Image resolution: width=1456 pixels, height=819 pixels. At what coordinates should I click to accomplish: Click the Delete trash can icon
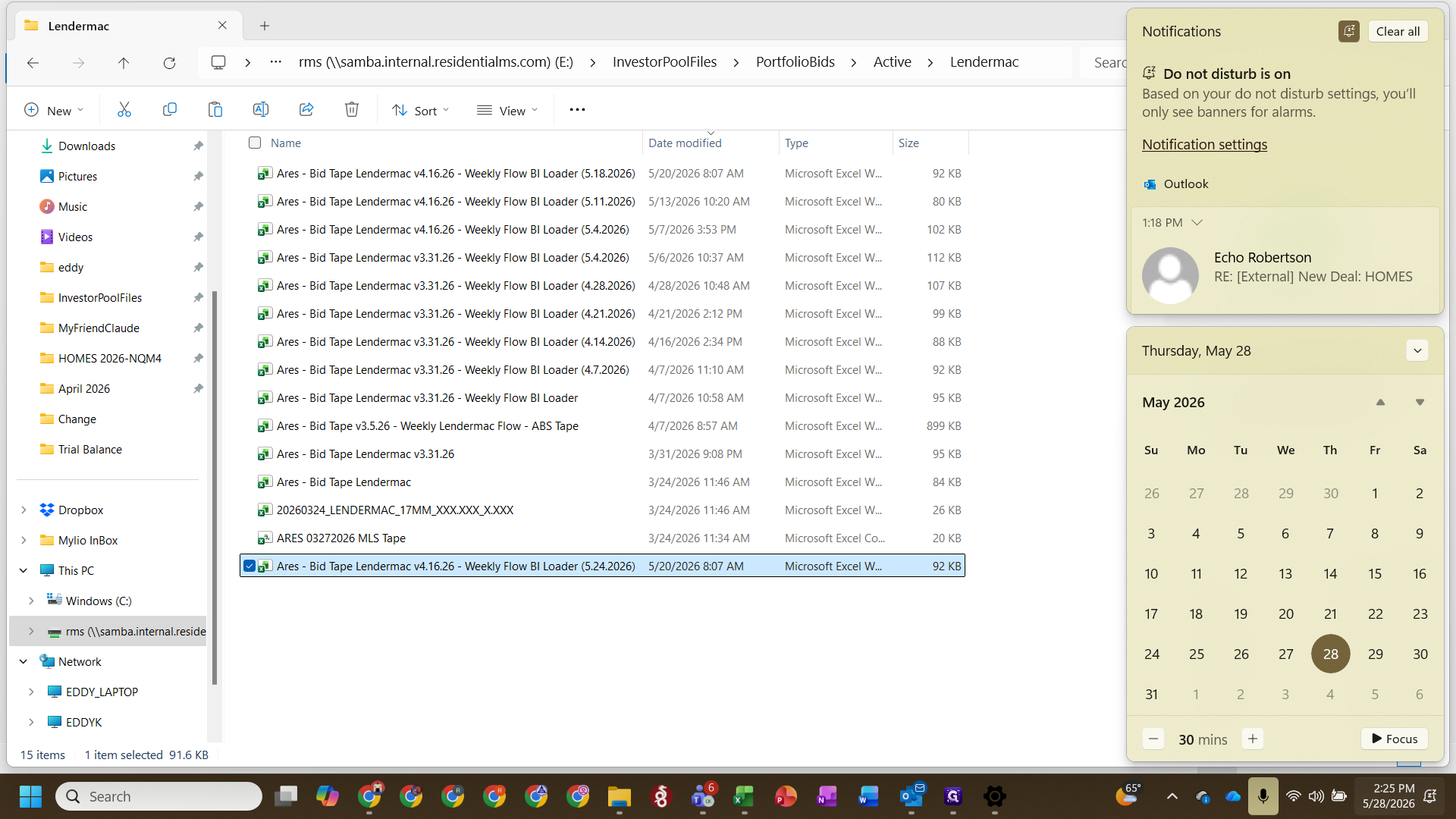[x=352, y=110]
